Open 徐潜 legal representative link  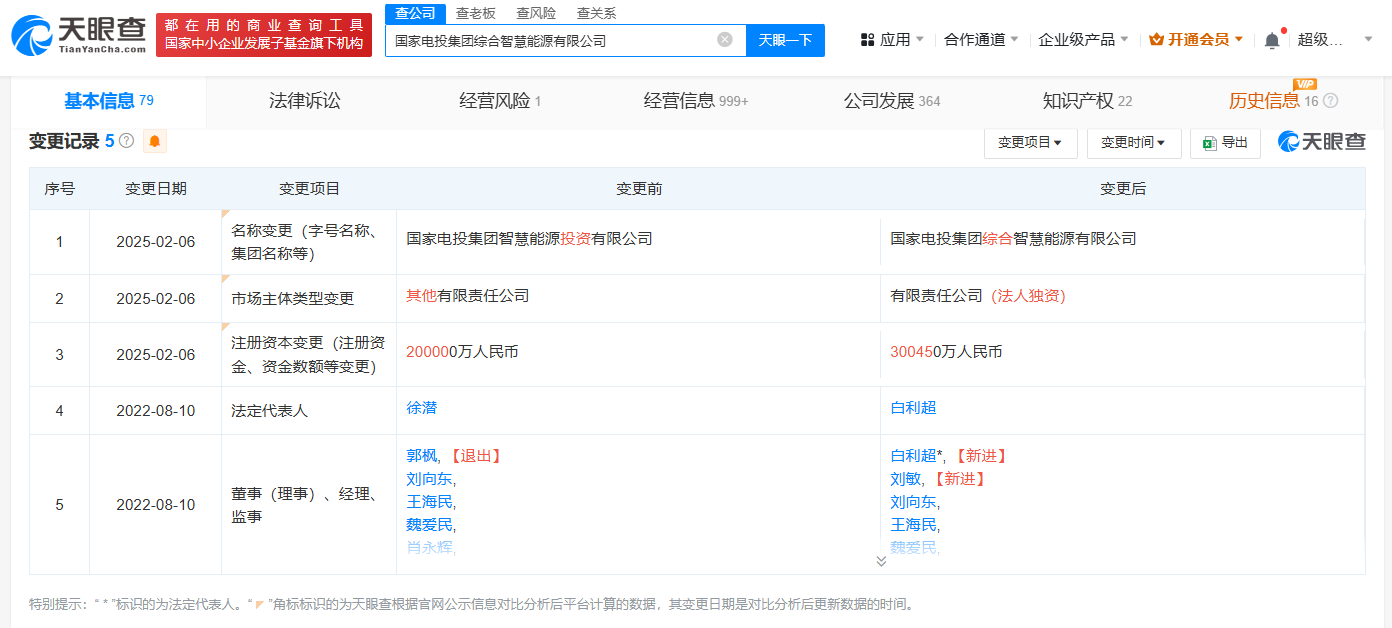(x=421, y=408)
